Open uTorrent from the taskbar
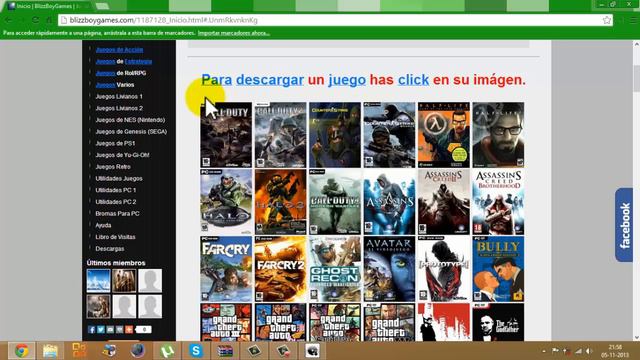640x360 pixels. click(167, 351)
